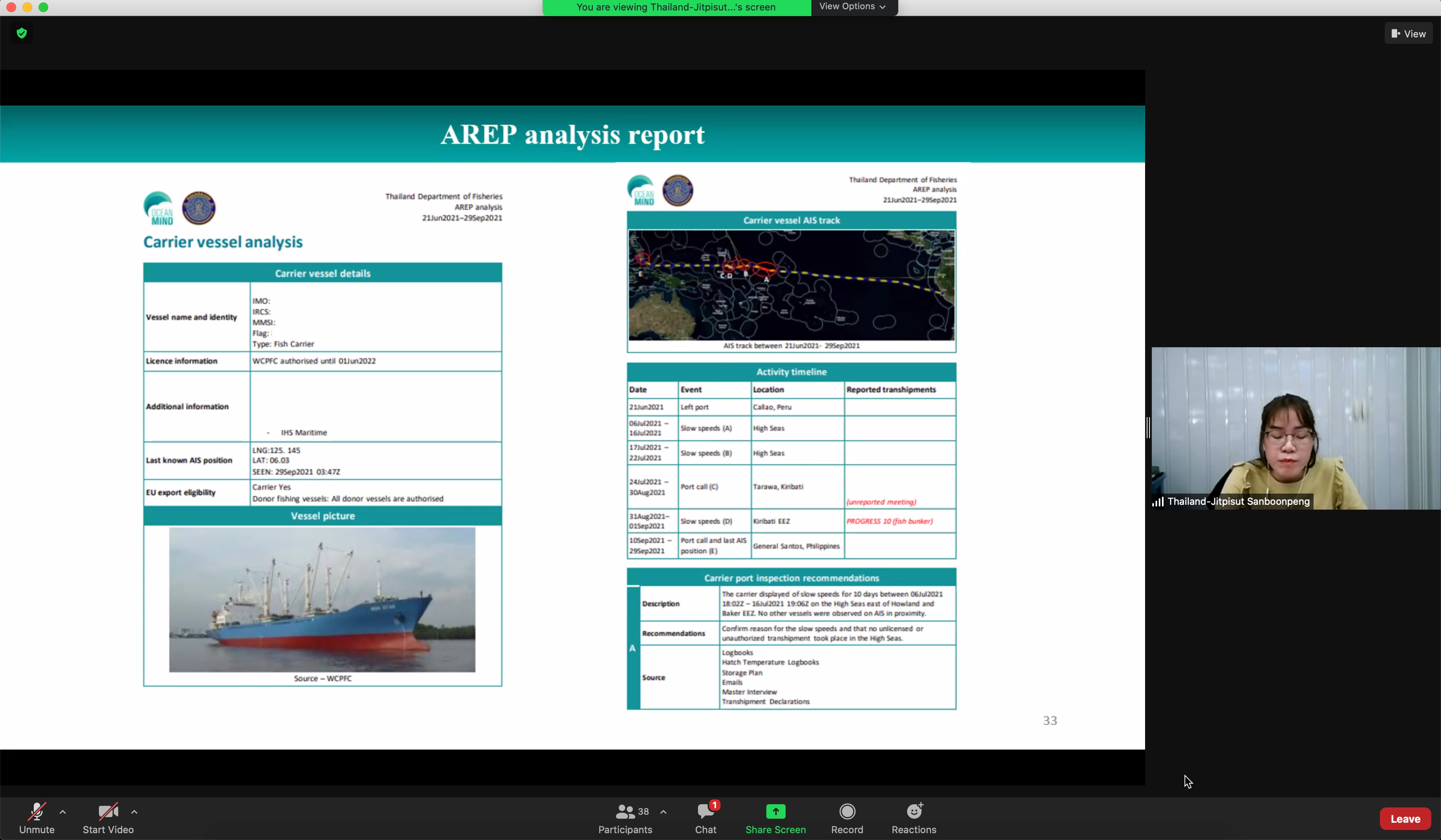This screenshot has height=840, width=1441.
Task: Click the green screen-viewing notification banner
Action: tap(676, 7)
